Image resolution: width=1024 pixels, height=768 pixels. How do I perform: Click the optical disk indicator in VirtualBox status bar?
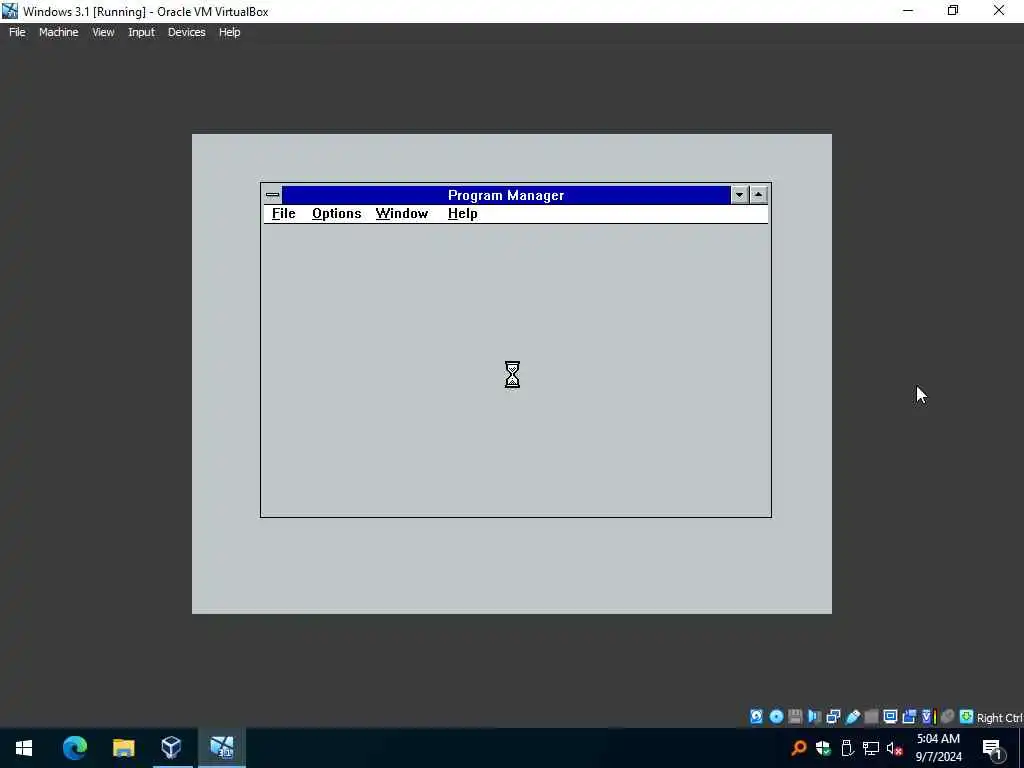776,716
